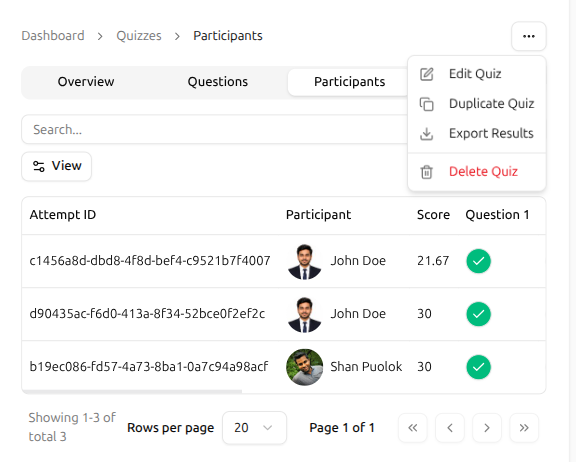This screenshot has width=576, height=462.
Task: Switch to the Overview tab
Action: coord(86,82)
